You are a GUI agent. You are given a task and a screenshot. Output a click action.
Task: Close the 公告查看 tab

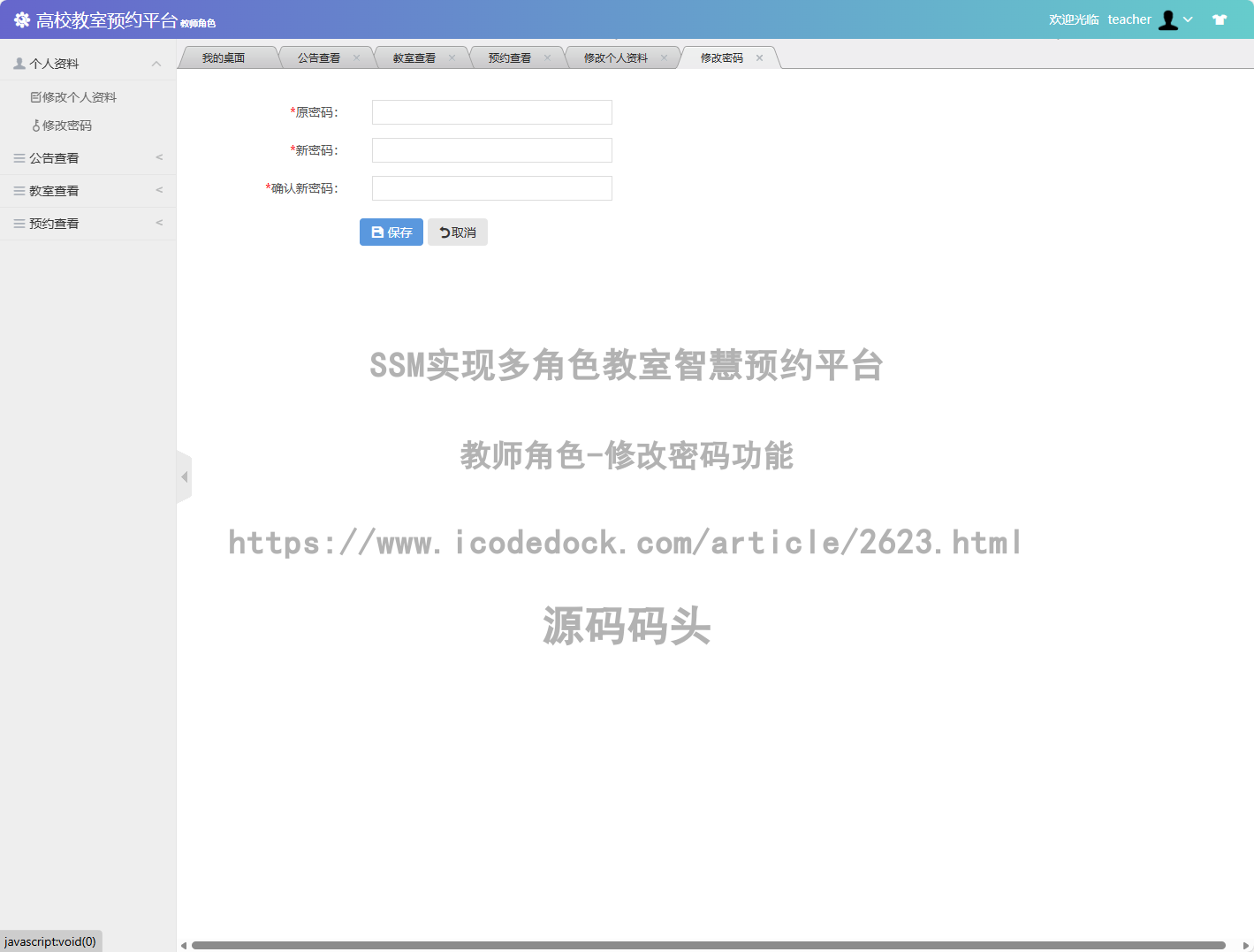[x=356, y=58]
